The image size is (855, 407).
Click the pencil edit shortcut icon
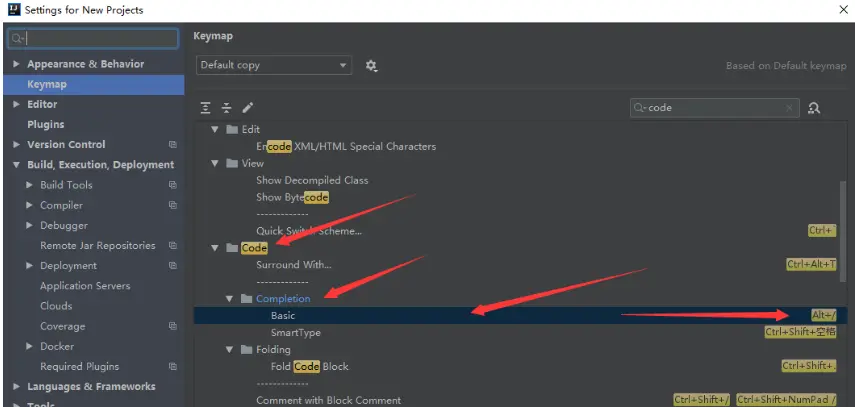tap(248, 108)
